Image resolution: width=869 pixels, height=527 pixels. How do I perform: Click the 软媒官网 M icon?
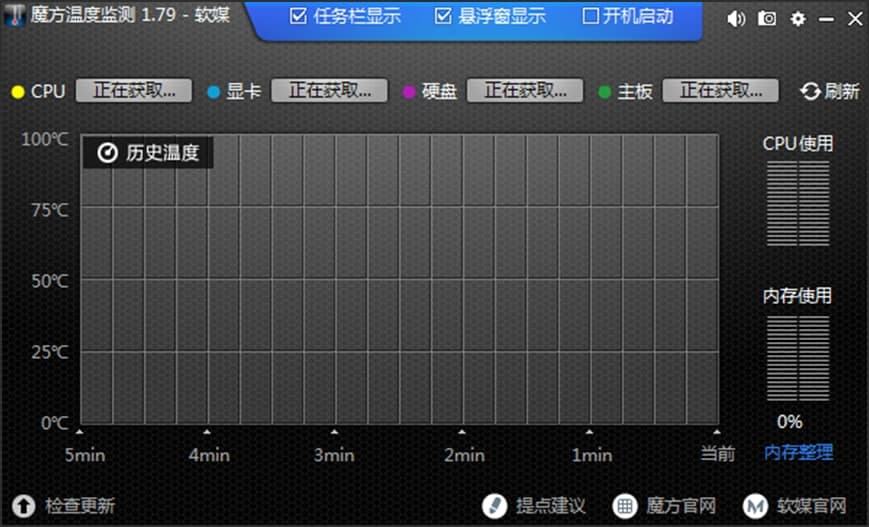pos(755,505)
